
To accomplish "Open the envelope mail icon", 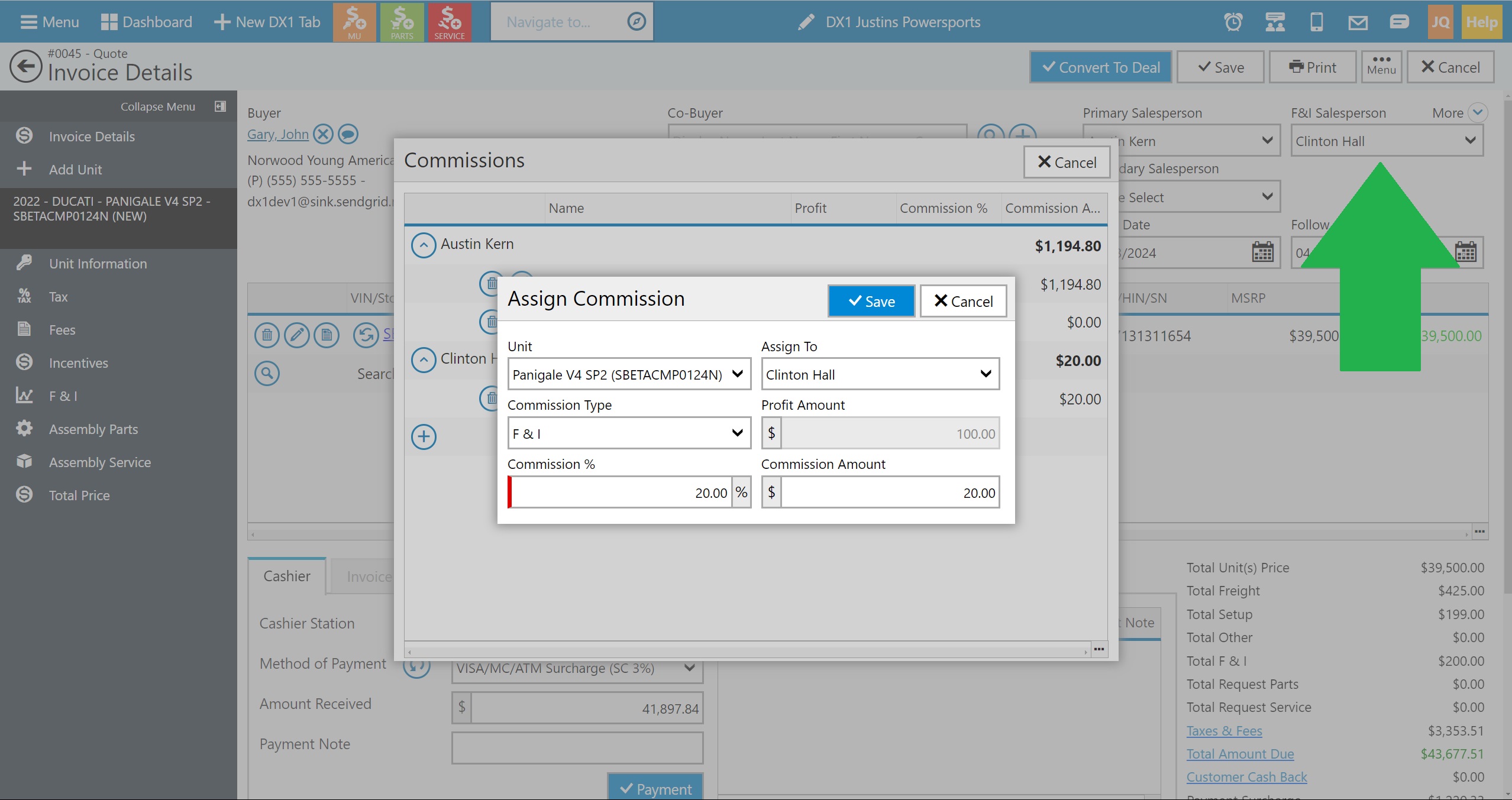I will pos(1358,22).
